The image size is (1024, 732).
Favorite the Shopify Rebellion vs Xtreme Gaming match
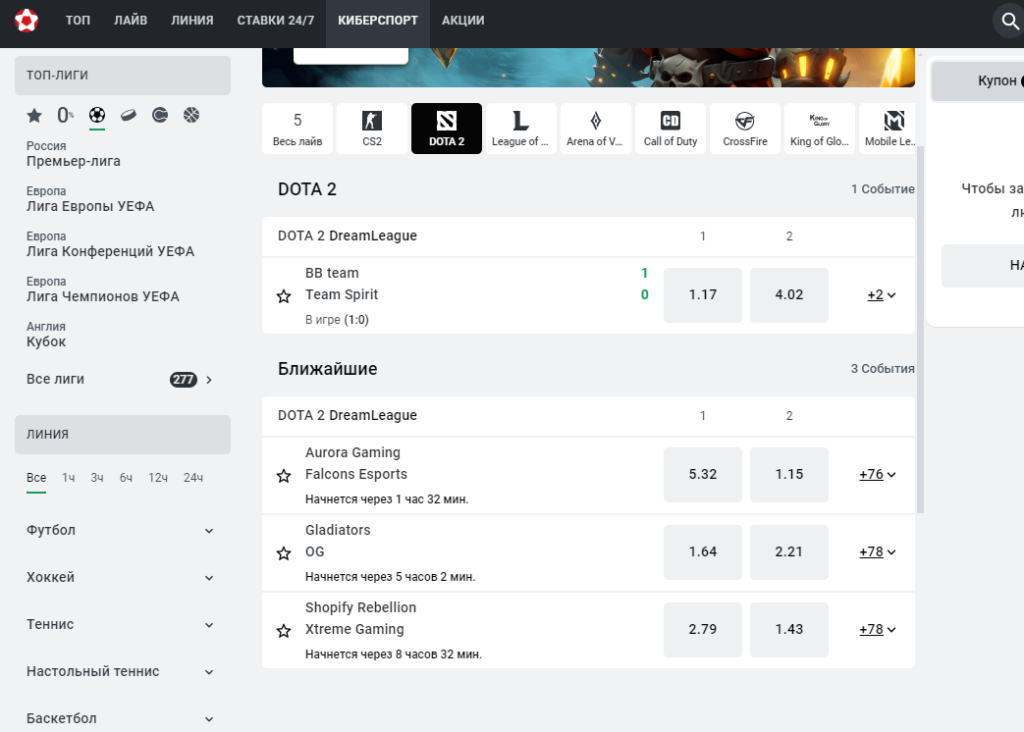(283, 631)
